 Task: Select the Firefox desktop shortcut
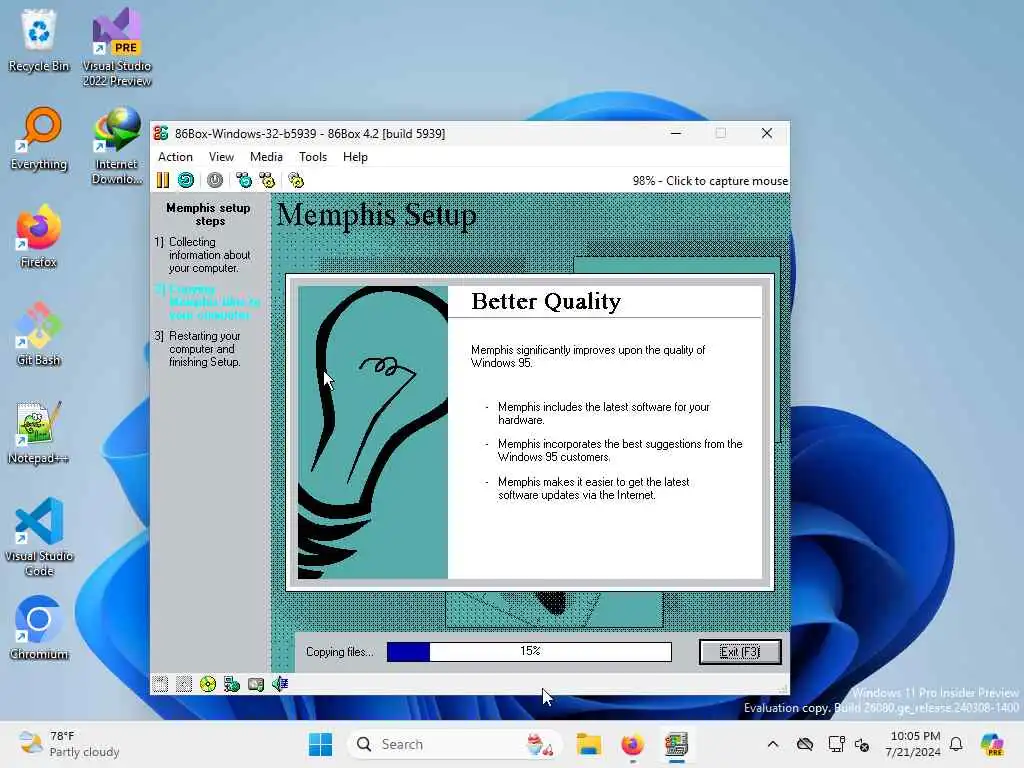pos(39,236)
